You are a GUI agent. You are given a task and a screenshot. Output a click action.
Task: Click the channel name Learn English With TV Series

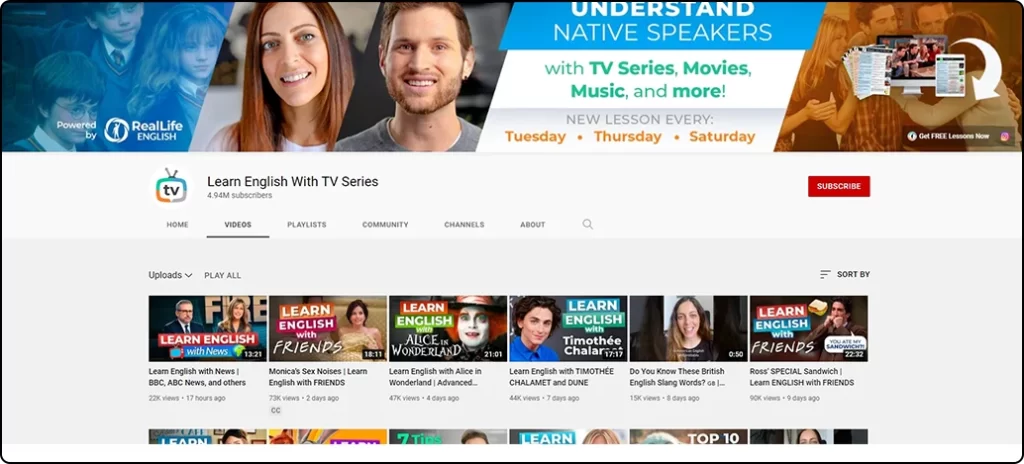click(293, 182)
